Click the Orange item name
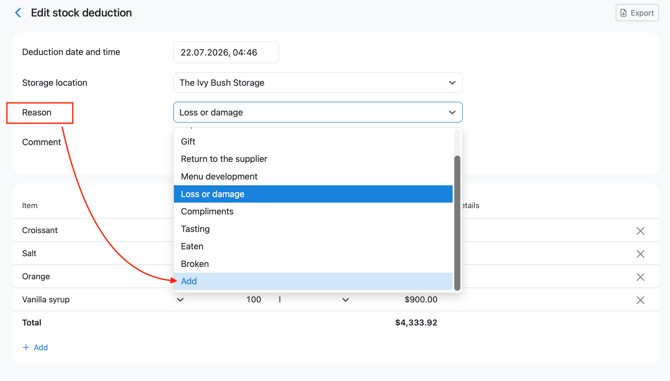670x381 pixels. (36, 276)
